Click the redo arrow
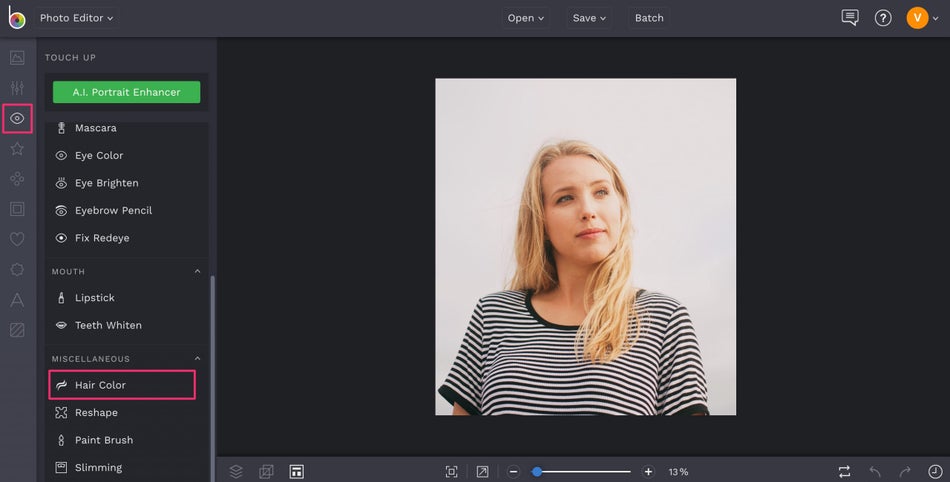950x482 pixels. coord(905,471)
